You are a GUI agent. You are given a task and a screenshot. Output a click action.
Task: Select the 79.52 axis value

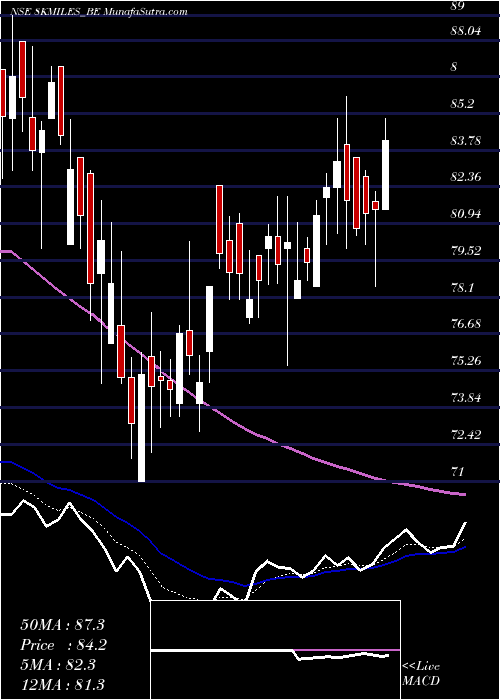(x=466, y=250)
